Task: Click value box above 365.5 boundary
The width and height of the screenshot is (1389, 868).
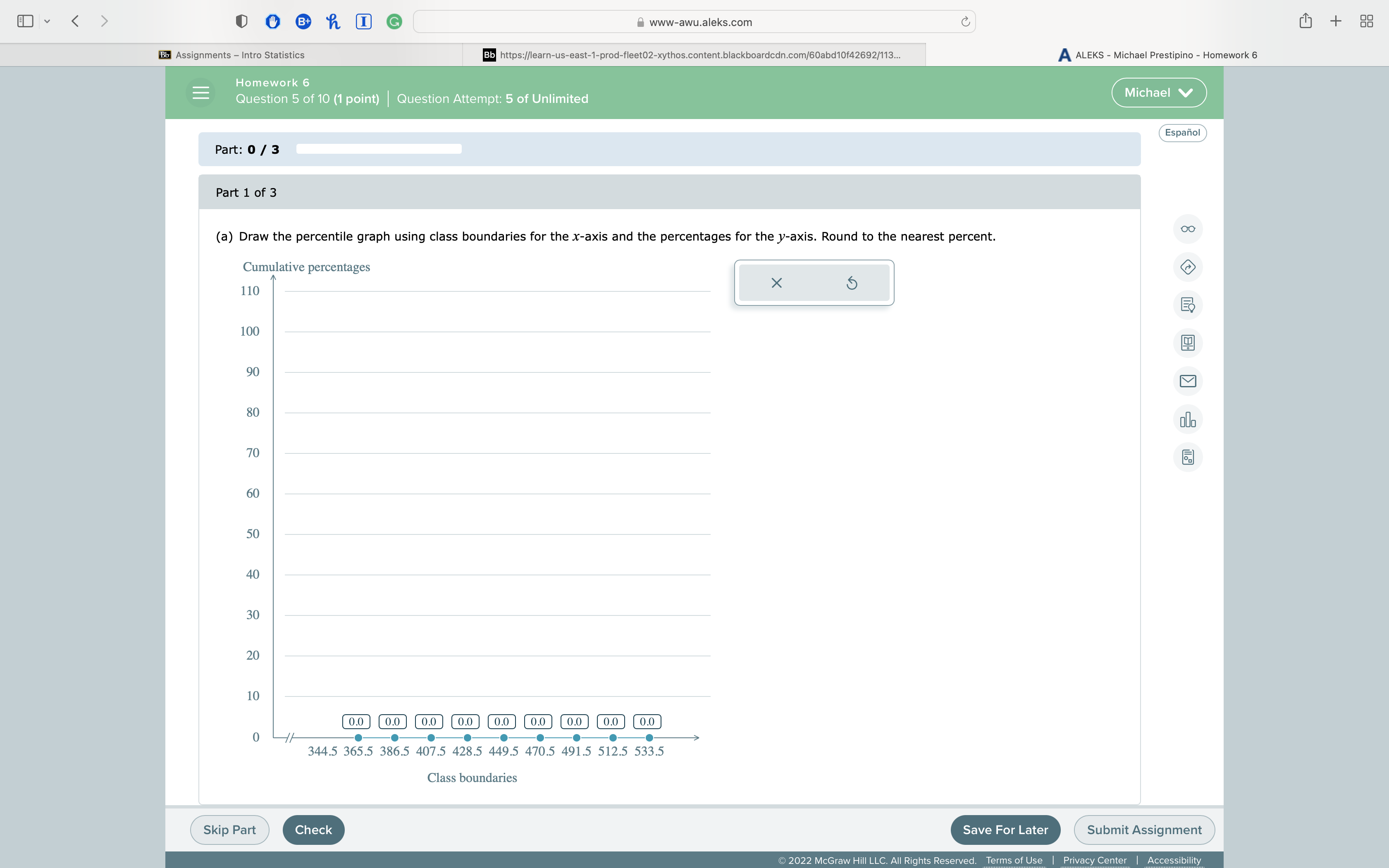Action: tap(356, 722)
